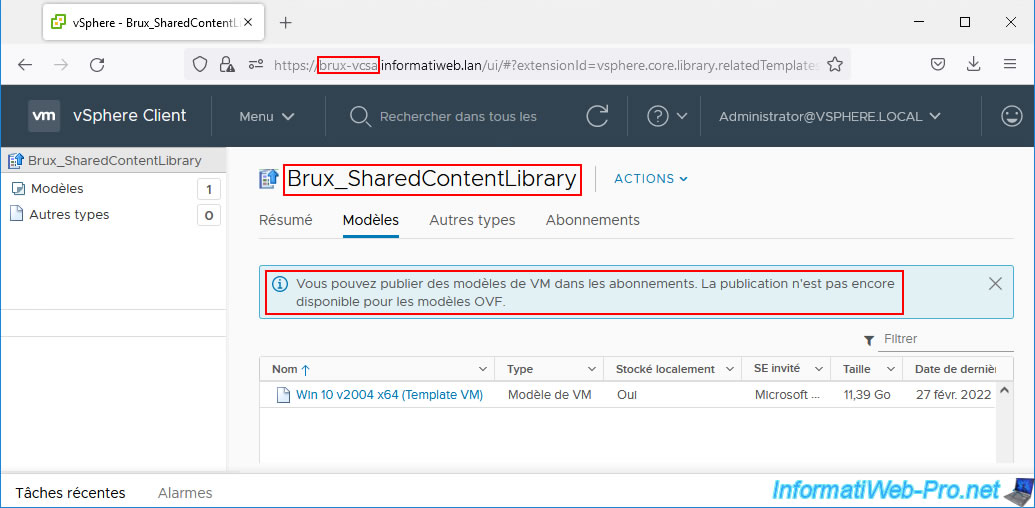Click the lock with warning security icon

227,64
